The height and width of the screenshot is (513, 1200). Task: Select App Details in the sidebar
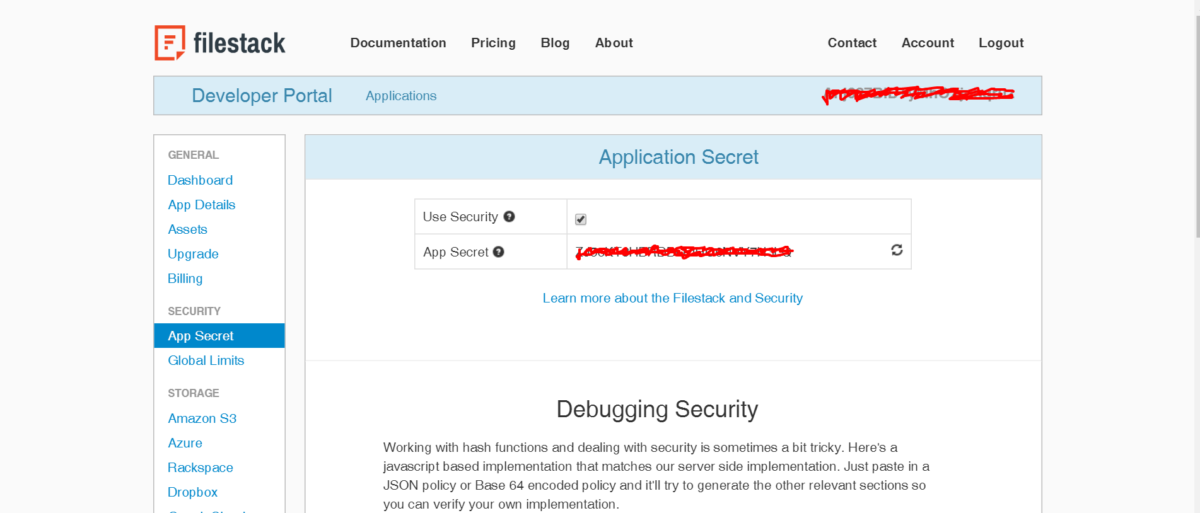tap(202, 205)
